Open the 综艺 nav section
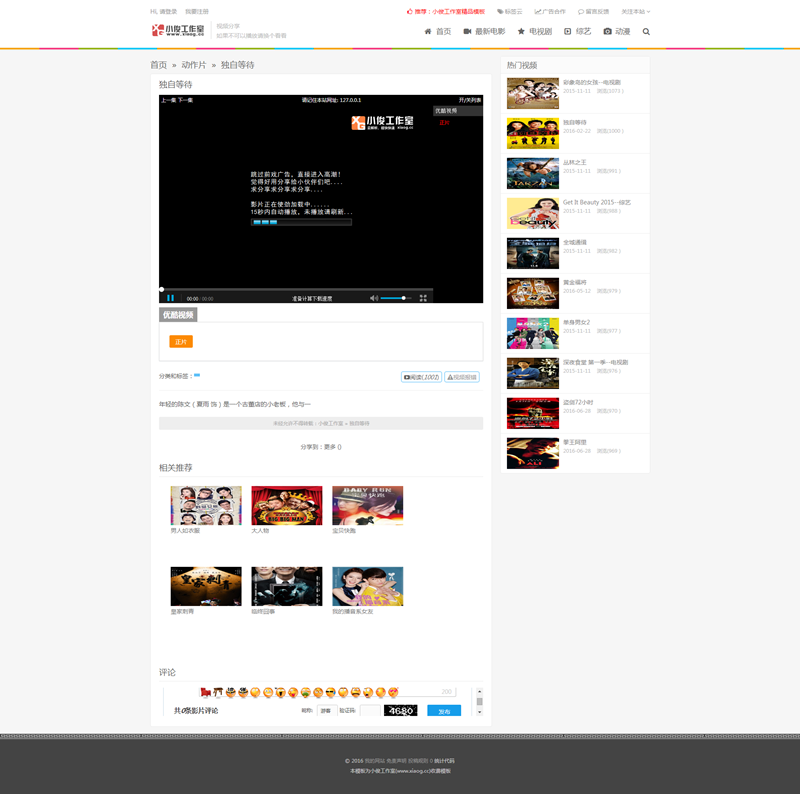 pos(578,32)
